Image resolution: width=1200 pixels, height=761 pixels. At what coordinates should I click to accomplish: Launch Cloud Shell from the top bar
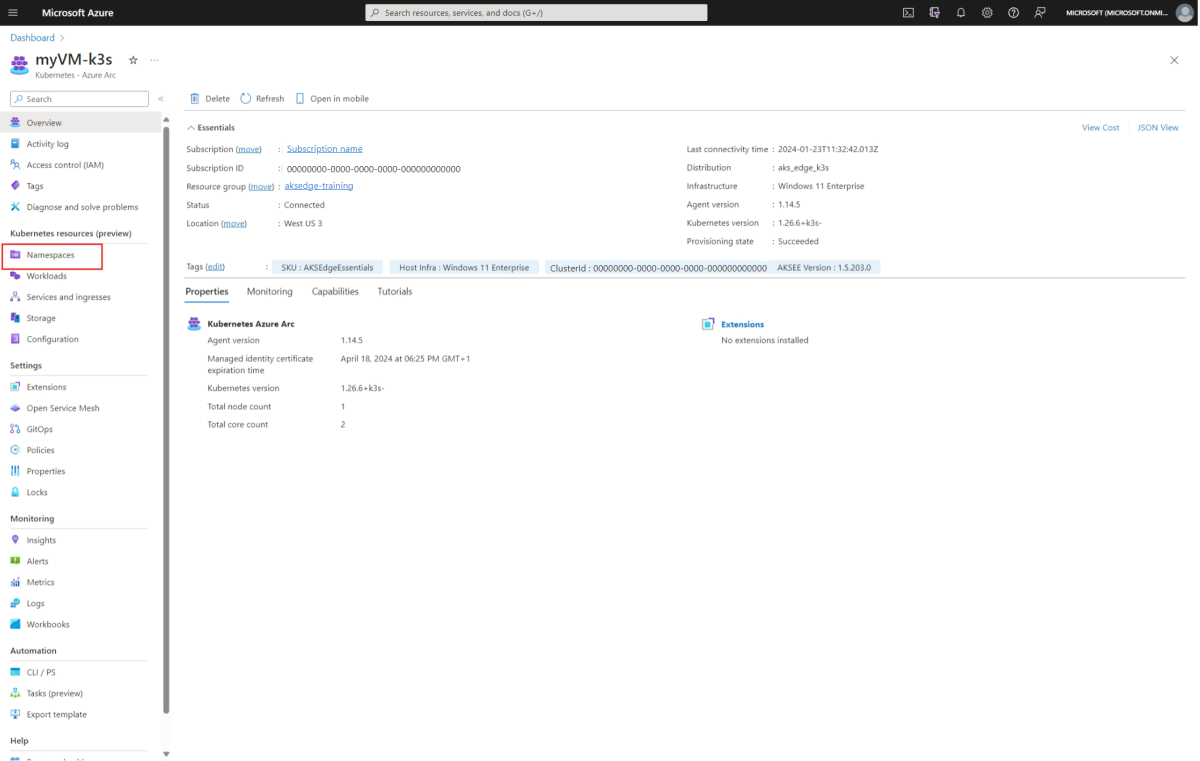point(908,13)
